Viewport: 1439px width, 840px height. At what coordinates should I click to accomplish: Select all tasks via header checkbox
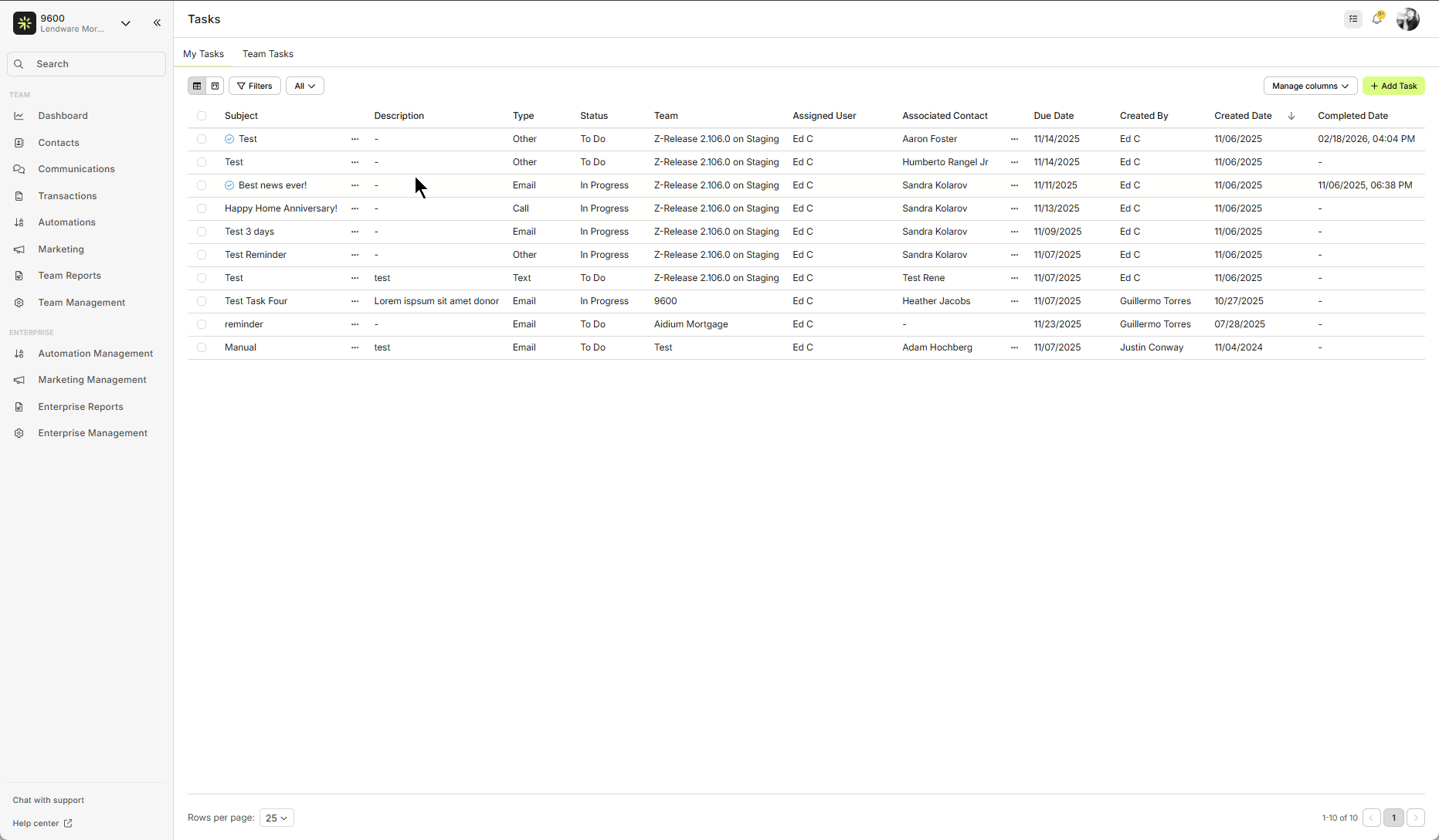pos(202,116)
